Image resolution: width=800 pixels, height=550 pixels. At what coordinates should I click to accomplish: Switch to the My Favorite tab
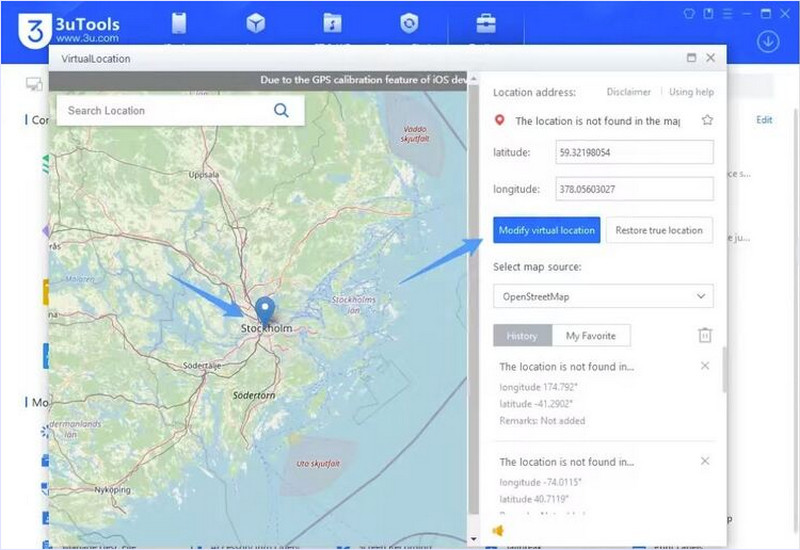[591, 336]
